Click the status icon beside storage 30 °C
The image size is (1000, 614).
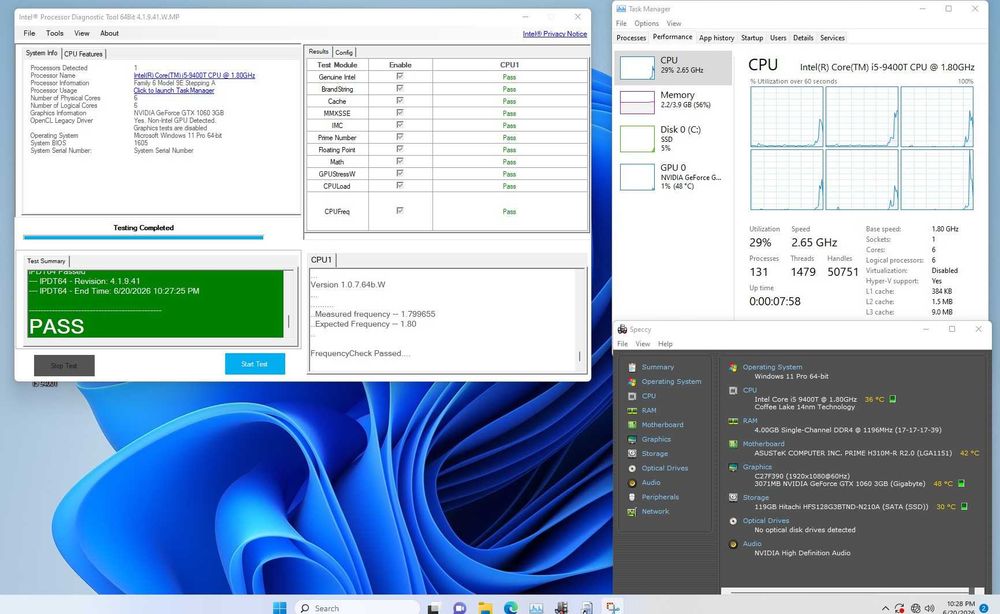coord(964,506)
